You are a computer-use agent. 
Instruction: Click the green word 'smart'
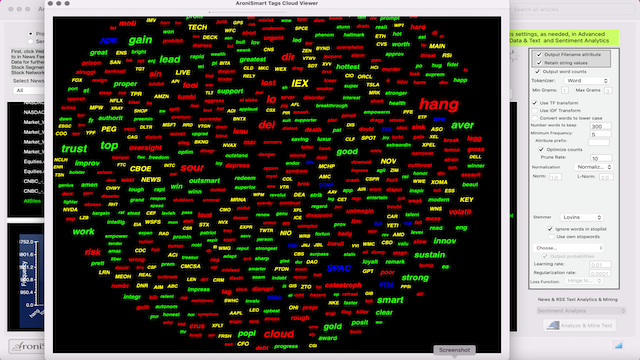(x=390, y=300)
